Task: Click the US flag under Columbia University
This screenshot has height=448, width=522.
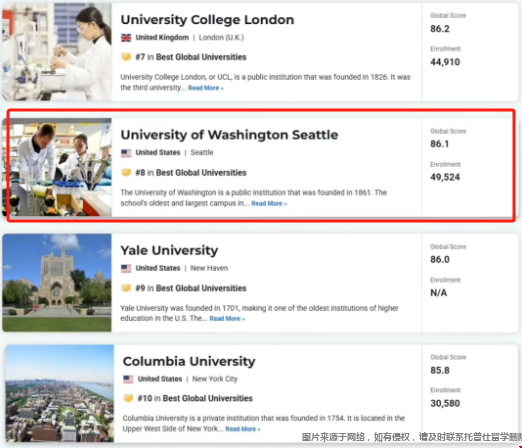Action: coord(128,379)
